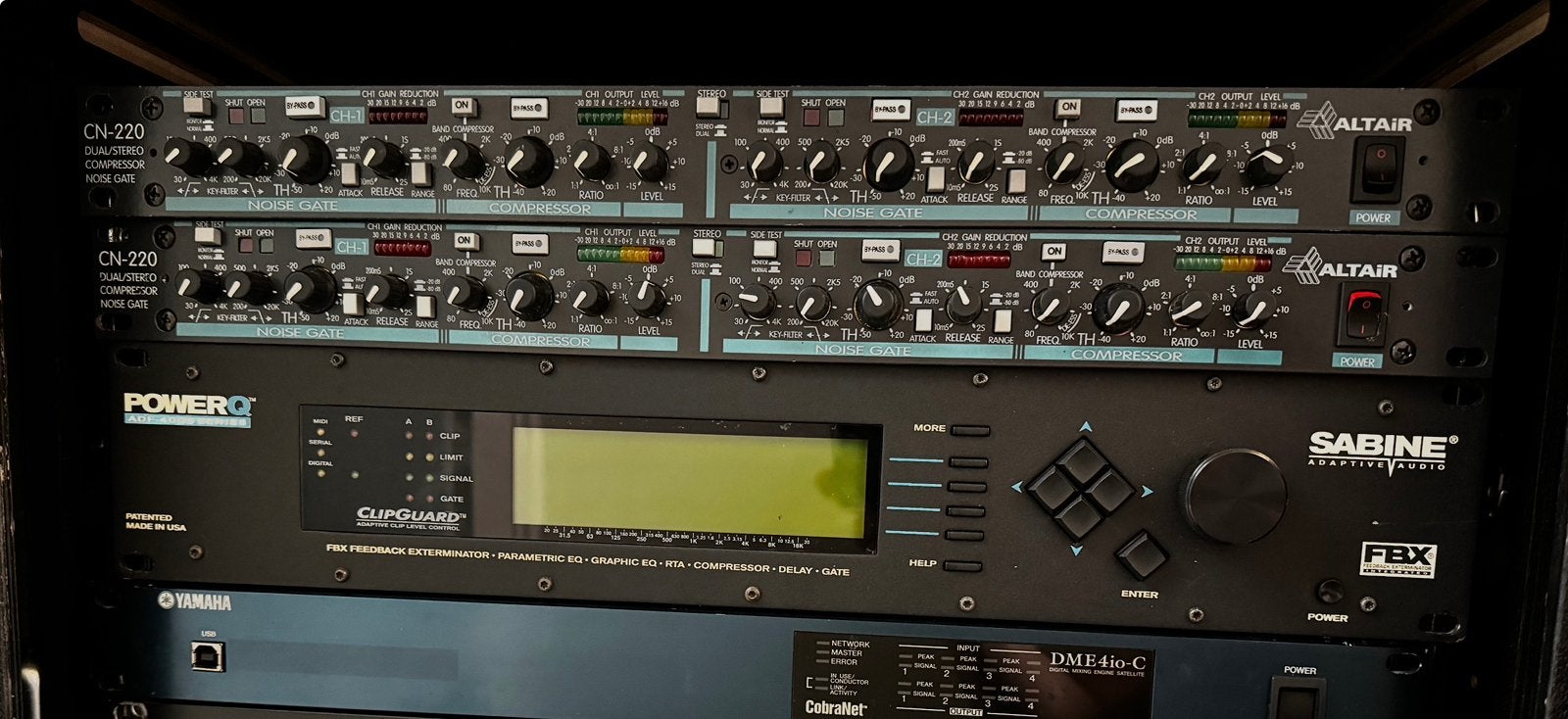The height and width of the screenshot is (719, 1568).
Task: Tap the right arrow key on the PowerQ
Action: (1110, 489)
